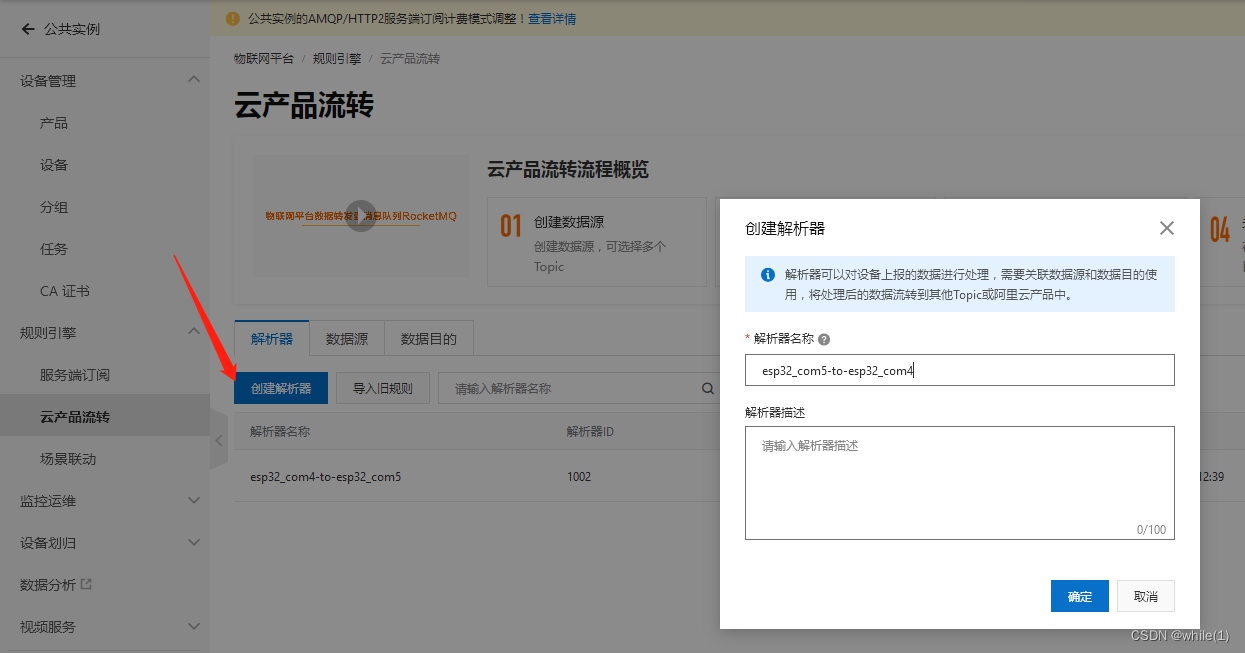Click the 导入旧规则 button
The width and height of the screenshot is (1245, 653).
tap(382, 387)
